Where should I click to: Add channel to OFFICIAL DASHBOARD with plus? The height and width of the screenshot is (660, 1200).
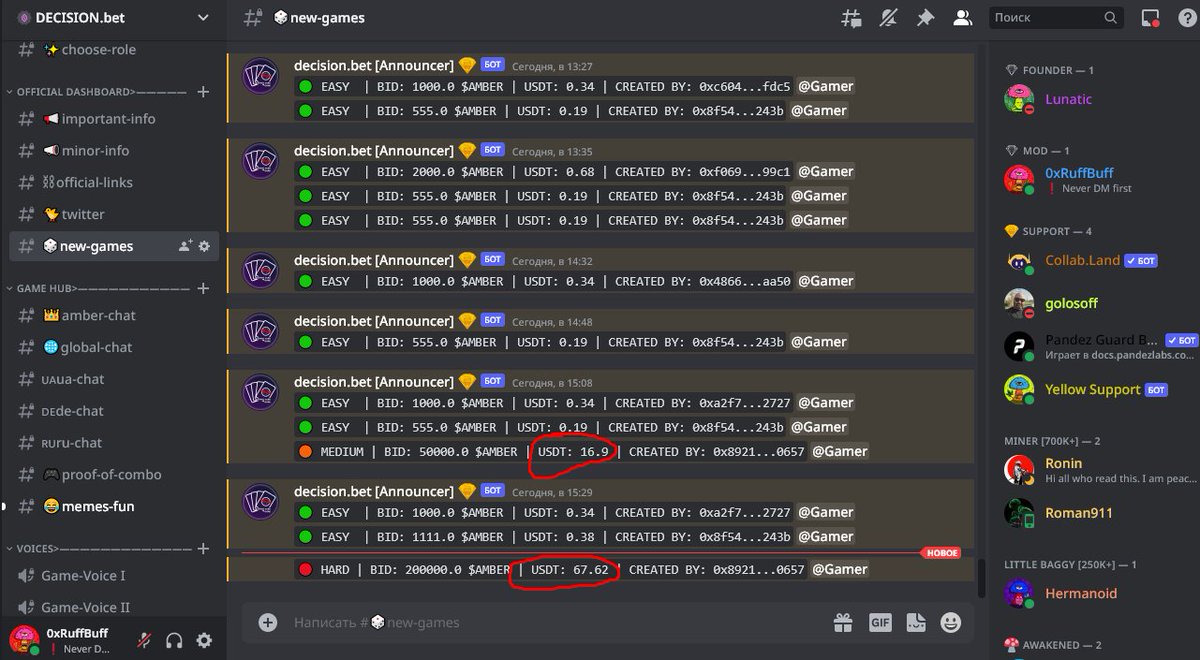[x=203, y=92]
